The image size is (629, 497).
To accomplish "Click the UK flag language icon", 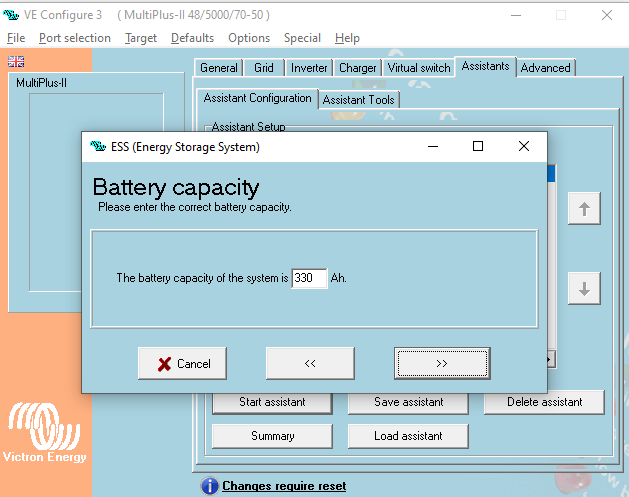I will [15, 61].
